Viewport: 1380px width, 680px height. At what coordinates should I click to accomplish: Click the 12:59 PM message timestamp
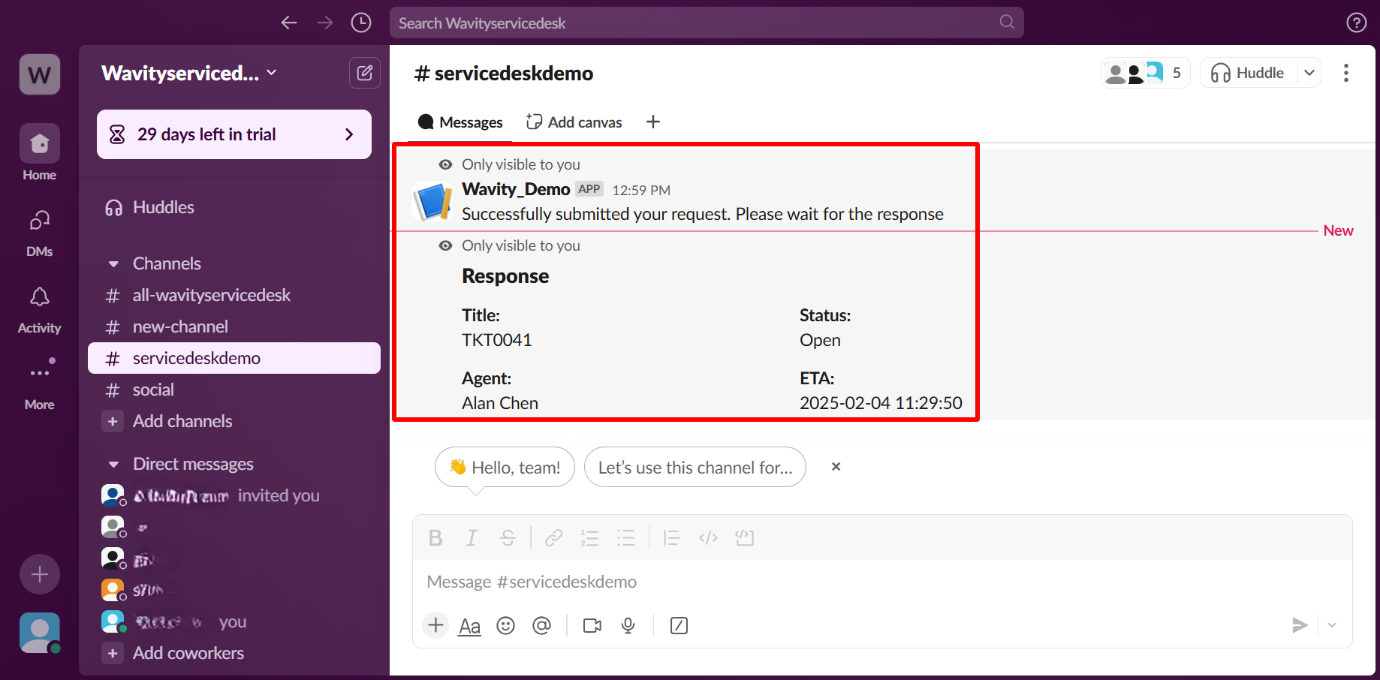(x=641, y=190)
